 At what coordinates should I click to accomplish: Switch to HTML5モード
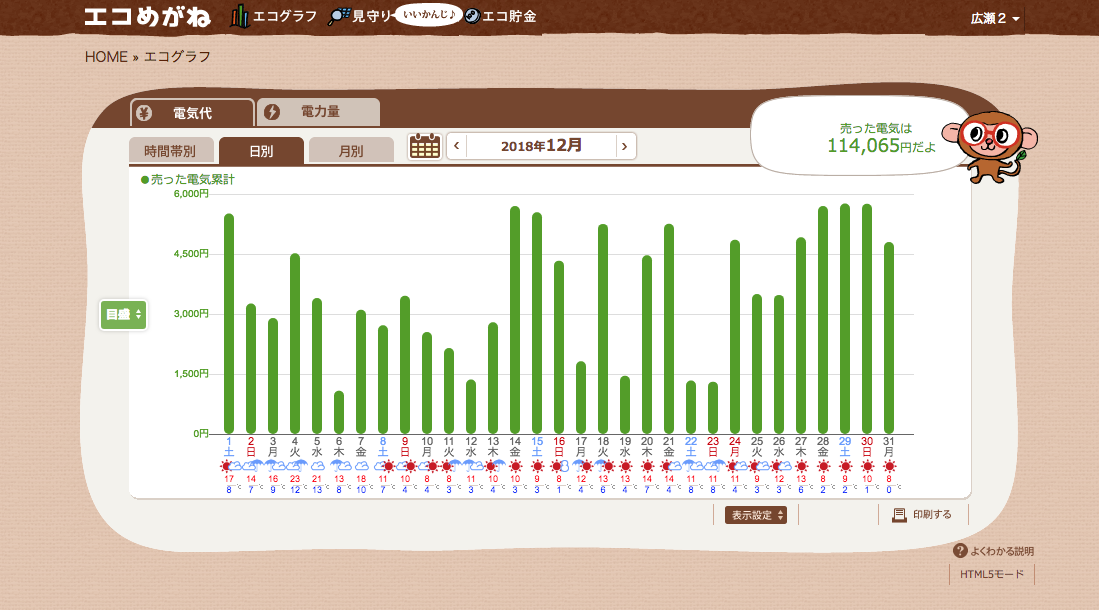(x=991, y=575)
